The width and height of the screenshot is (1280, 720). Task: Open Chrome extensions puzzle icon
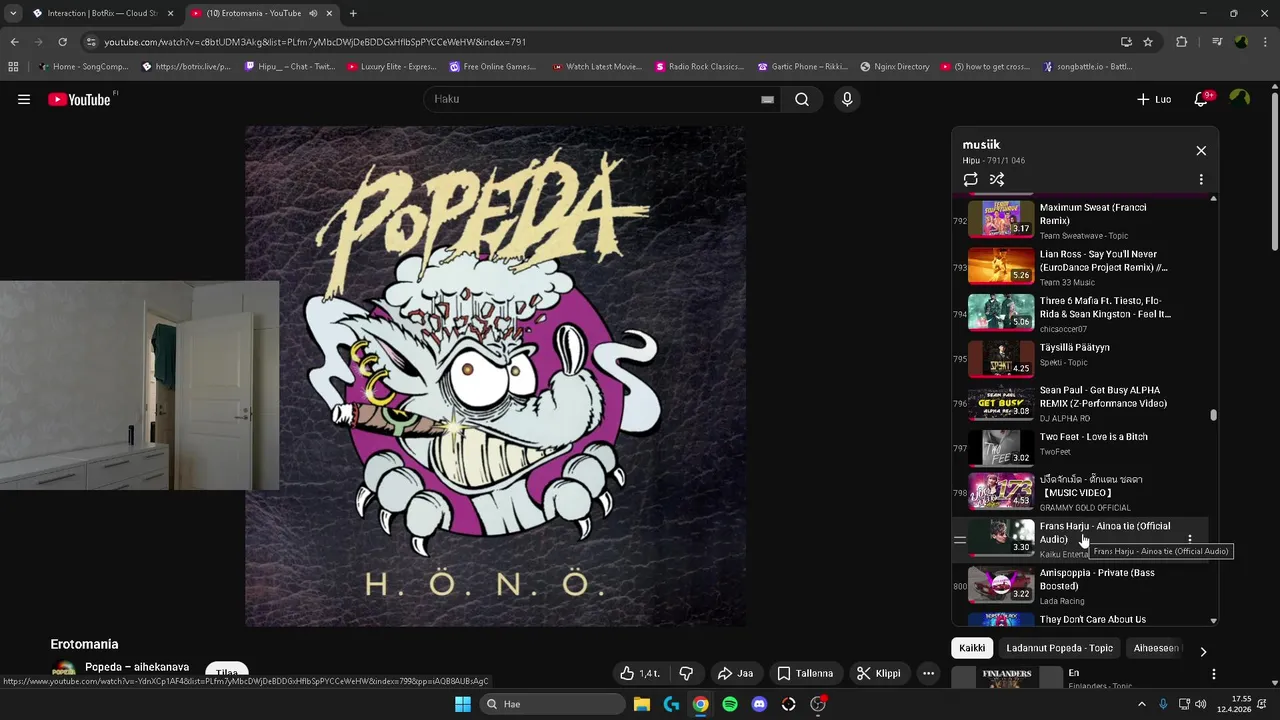[1181, 42]
